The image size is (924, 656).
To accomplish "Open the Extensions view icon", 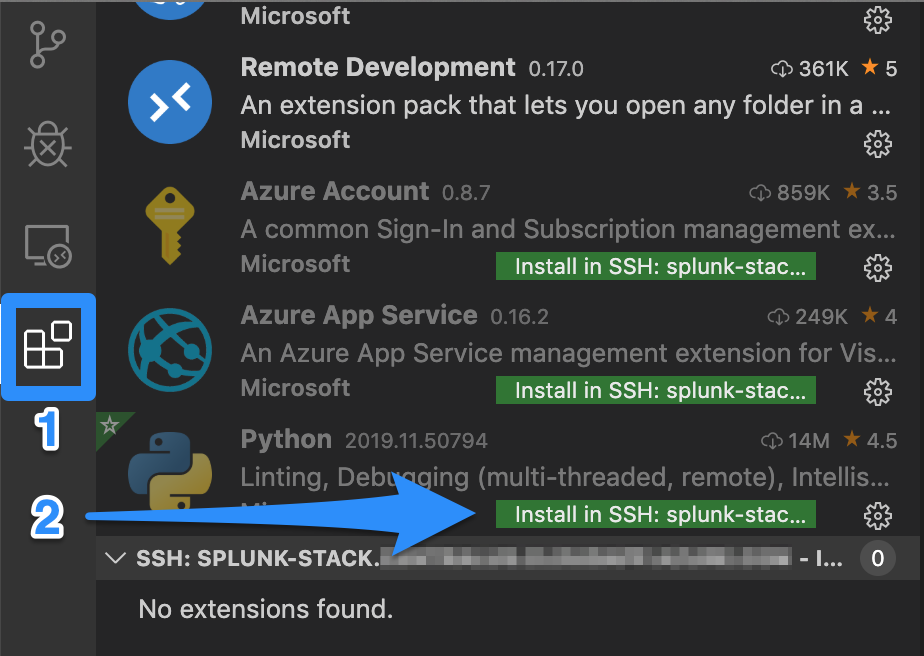I will tap(48, 346).
